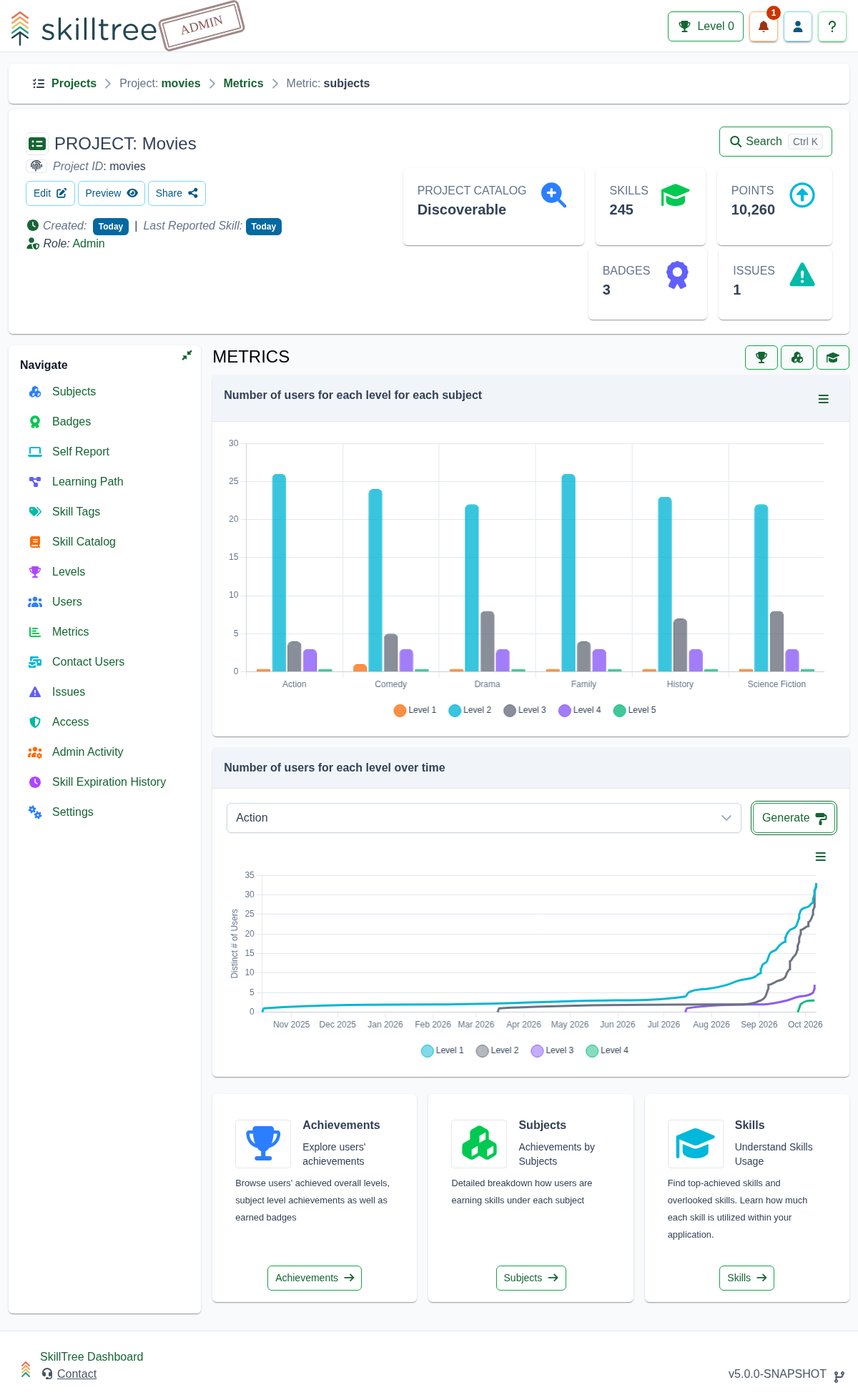
Task: Switch to achievements metrics trophy button
Action: click(x=761, y=358)
